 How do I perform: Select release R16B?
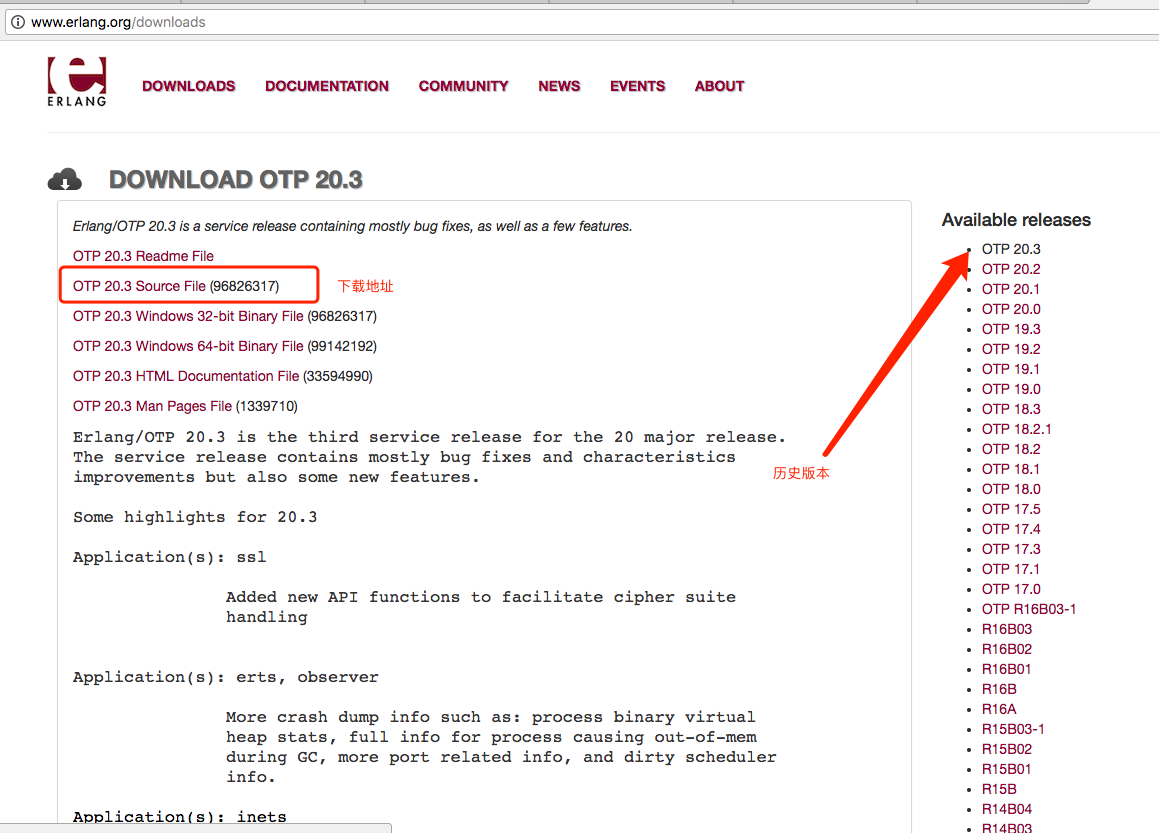pyautogui.click(x=999, y=689)
